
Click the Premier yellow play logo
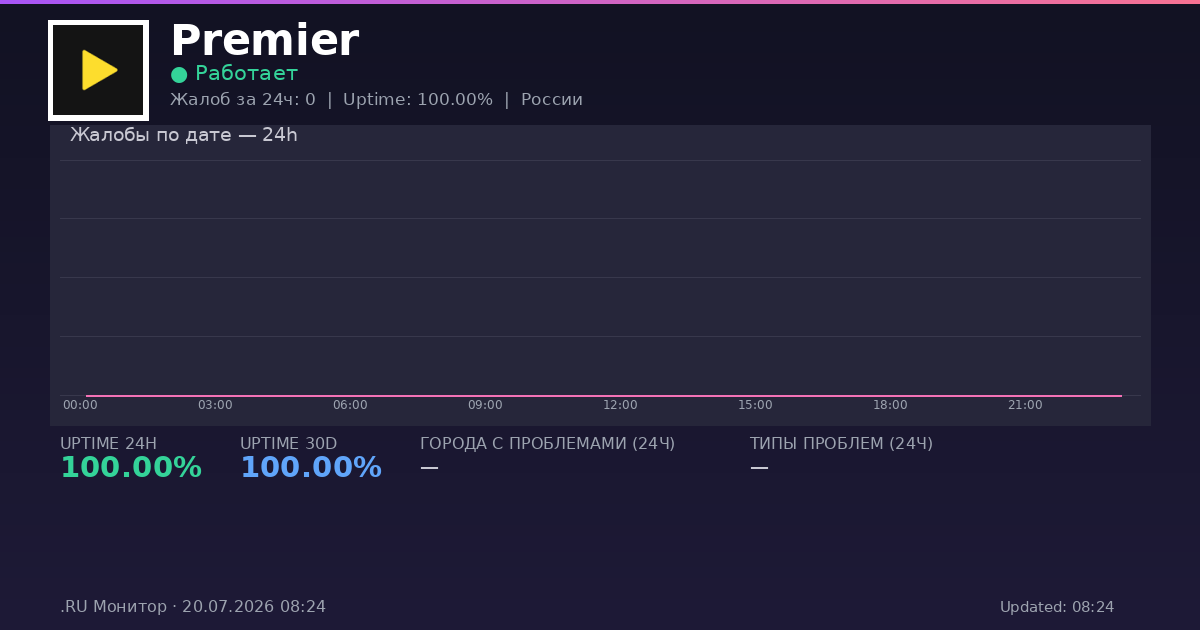[x=98, y=70]
